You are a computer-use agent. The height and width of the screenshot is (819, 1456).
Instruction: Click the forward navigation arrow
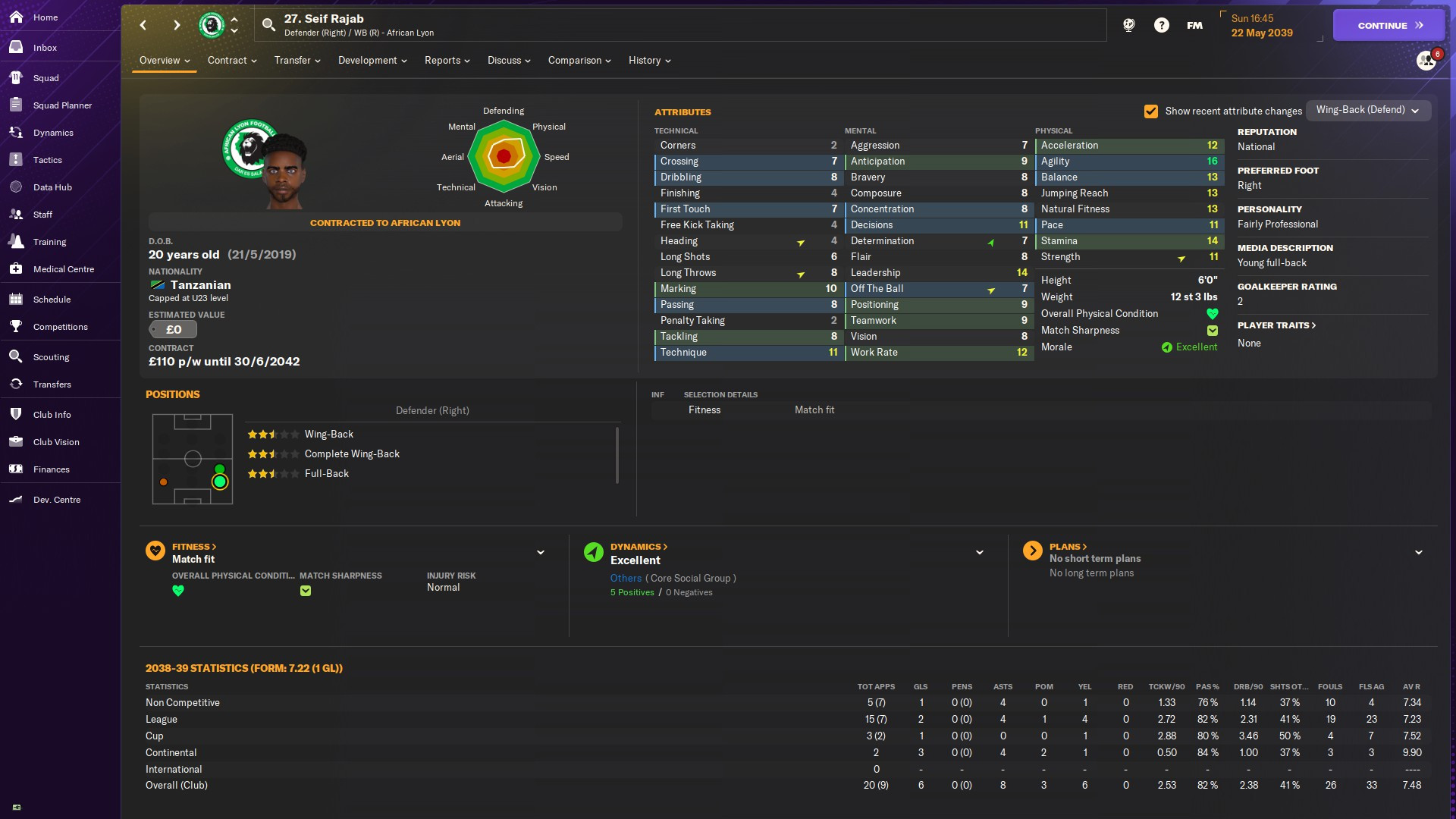[x=177, y=25]
